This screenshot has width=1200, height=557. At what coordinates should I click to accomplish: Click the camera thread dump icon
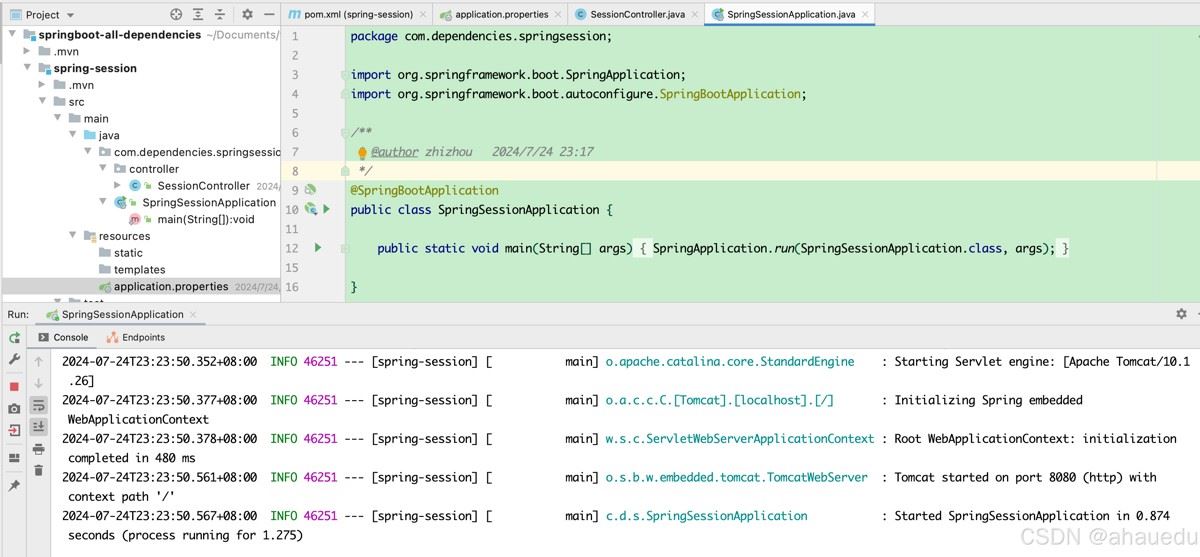pos(14,409)
